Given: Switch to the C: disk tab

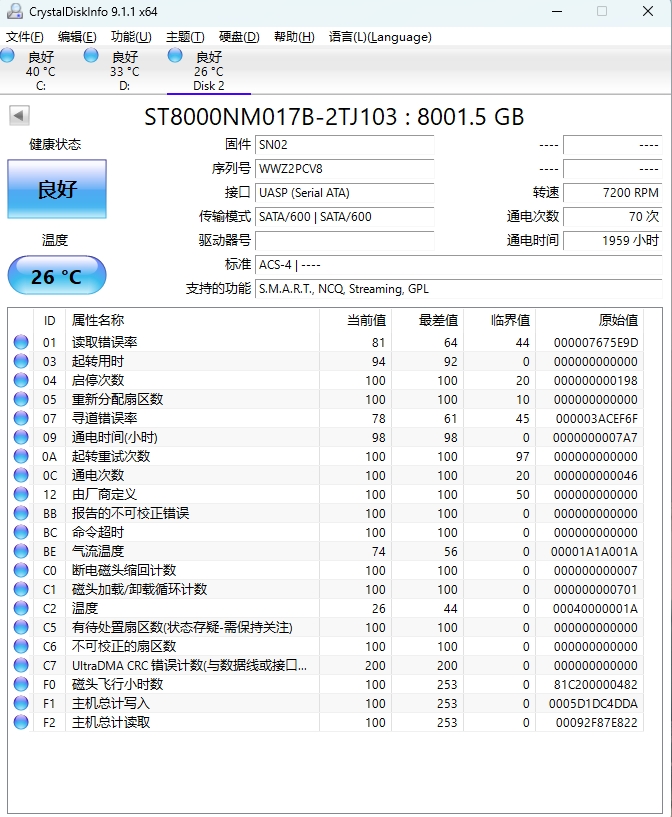Looking at the screenshot, I should 41,71.
